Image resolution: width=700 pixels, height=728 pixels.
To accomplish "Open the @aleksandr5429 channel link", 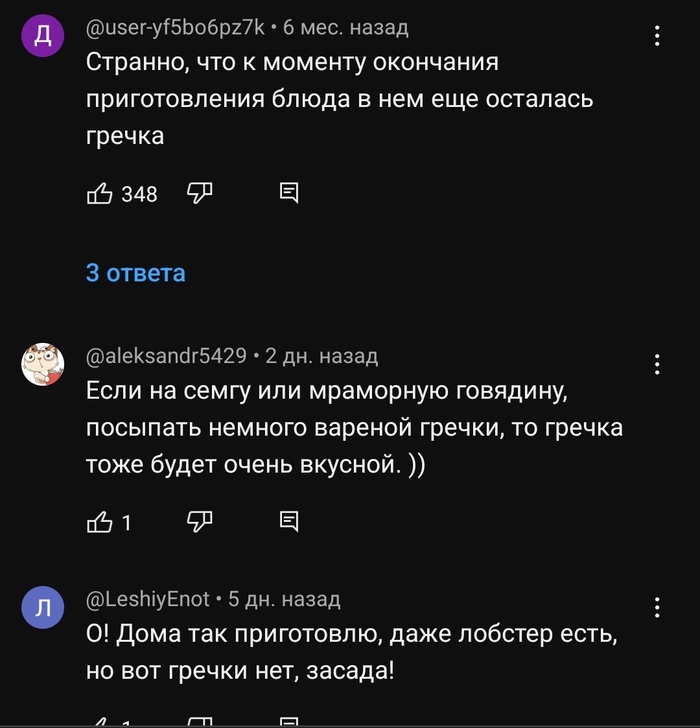I will (x=166, y=355).
